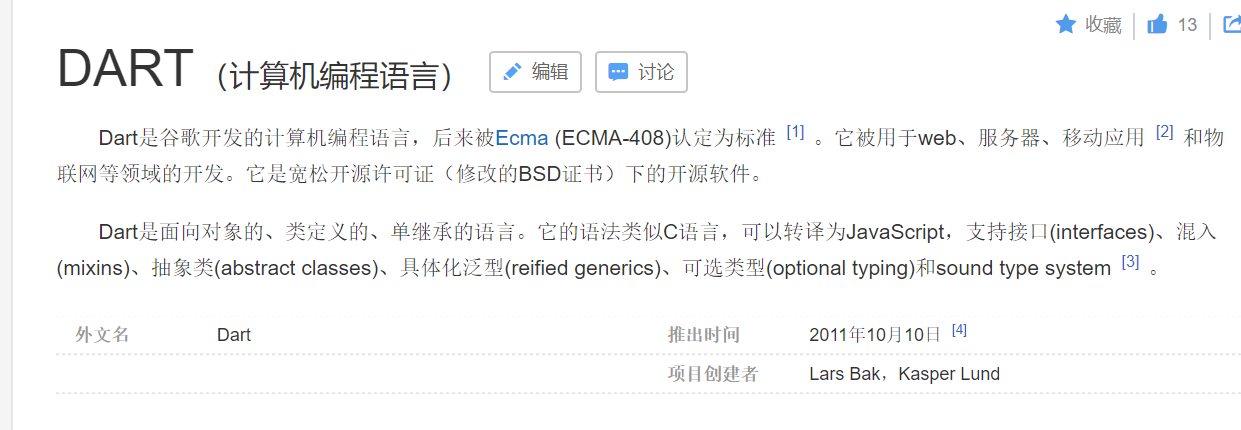The height and width of the screenshot is (430, 1241).
Task: Click the DART page title
Action: [125, 69]
